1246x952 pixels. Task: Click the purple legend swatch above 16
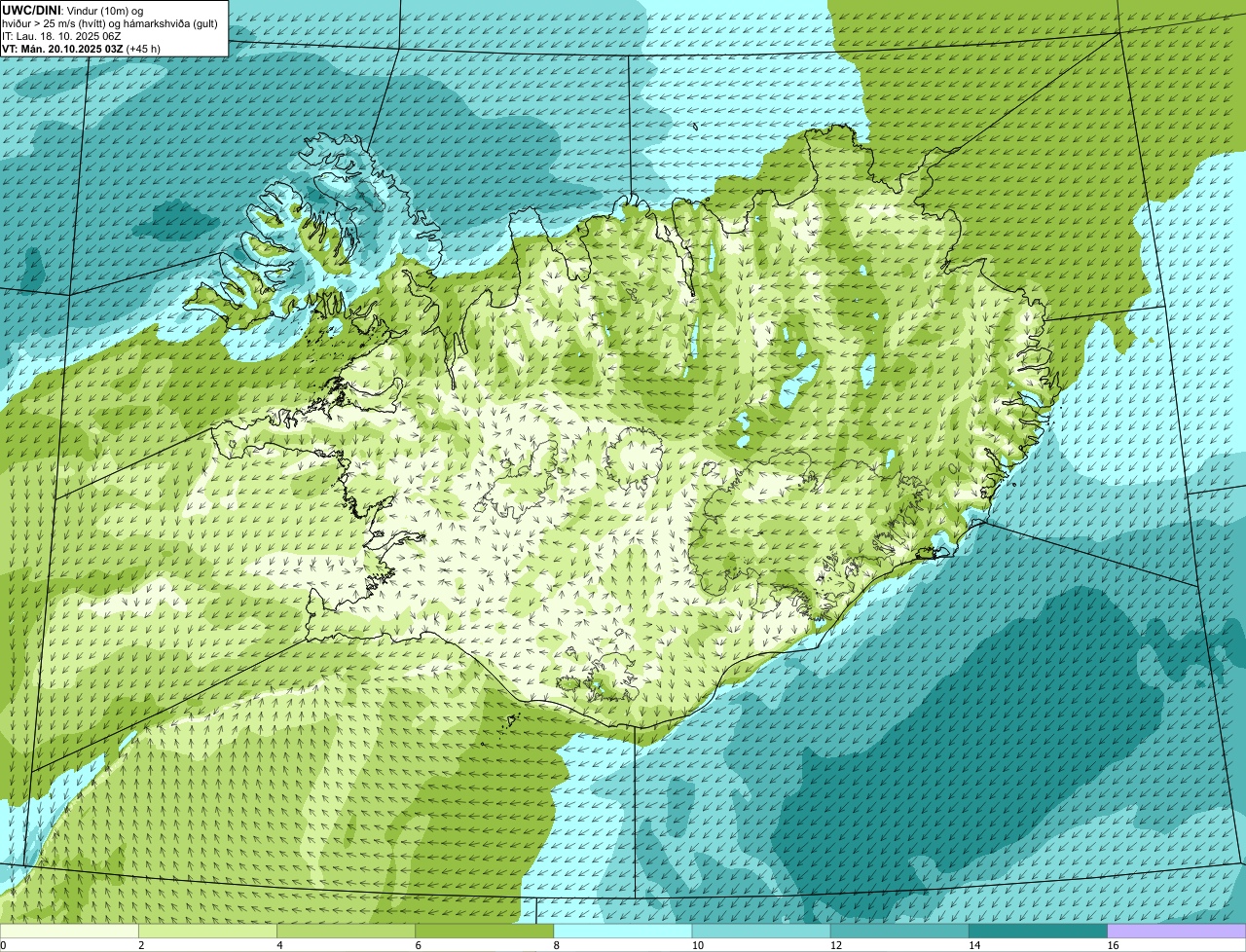coord(1177,932)
